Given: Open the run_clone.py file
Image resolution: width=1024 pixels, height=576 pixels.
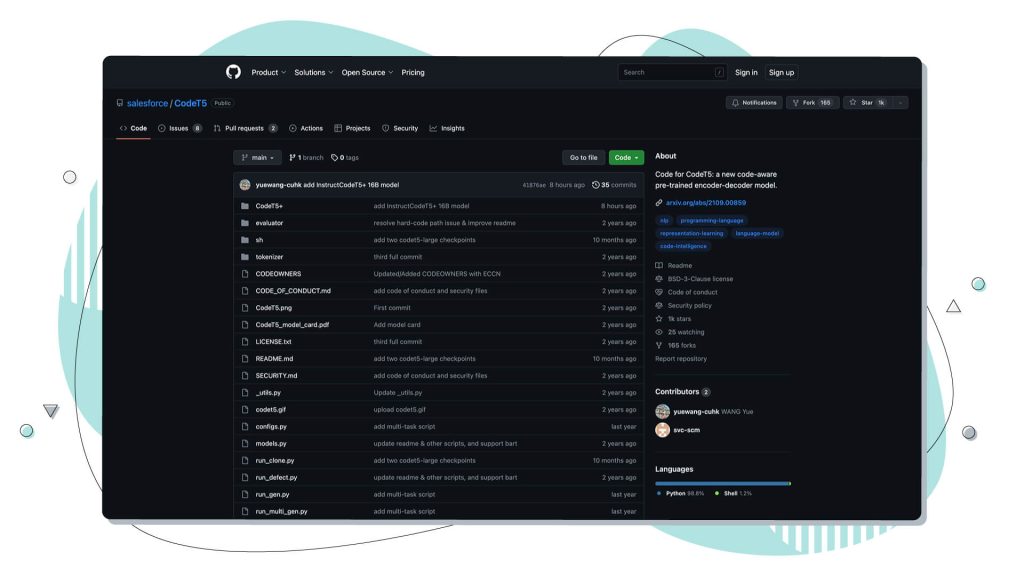Looking at the screenshot, I should coord(275,460).
